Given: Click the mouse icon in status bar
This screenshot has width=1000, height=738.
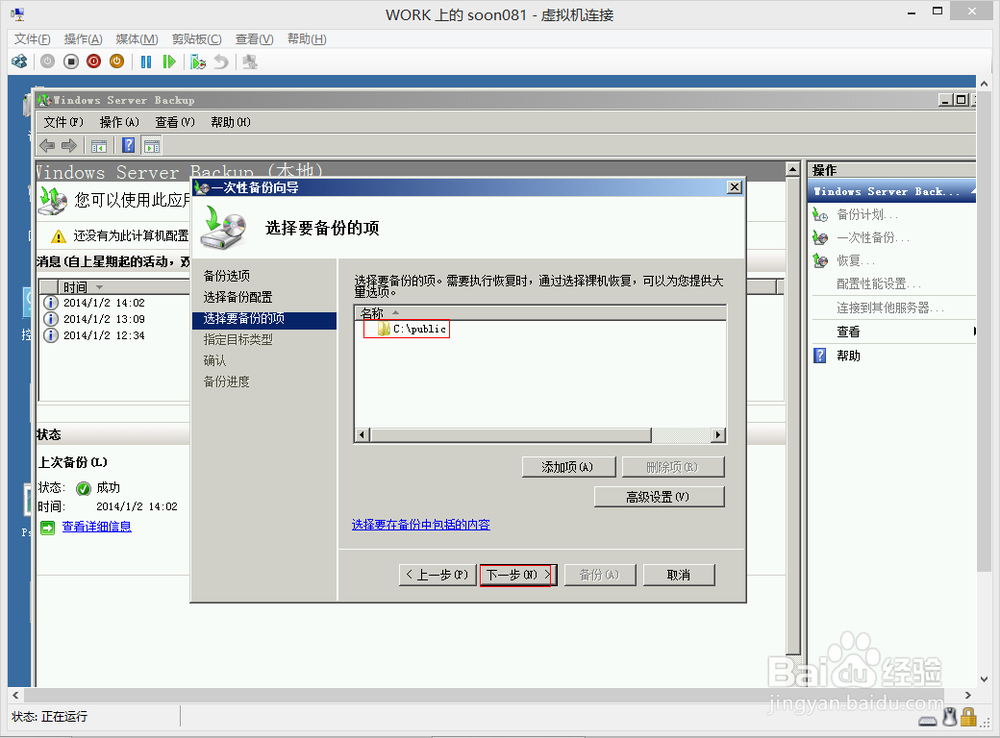Looking at the screenshot, I should pyautogui.click(x=950, y=717).
